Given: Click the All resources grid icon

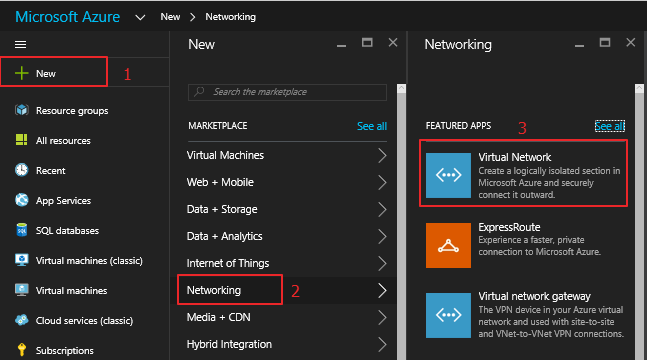Looking at the screenshot, I should click(x=21, y=140).
